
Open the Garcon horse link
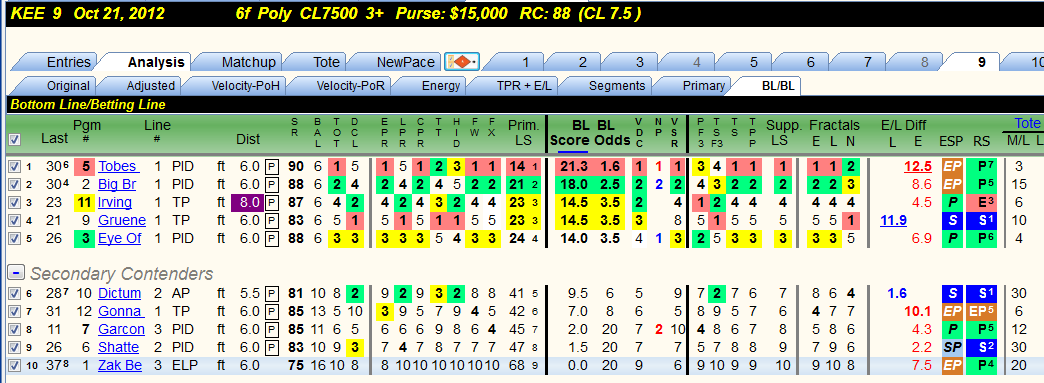tap(121, 329)
